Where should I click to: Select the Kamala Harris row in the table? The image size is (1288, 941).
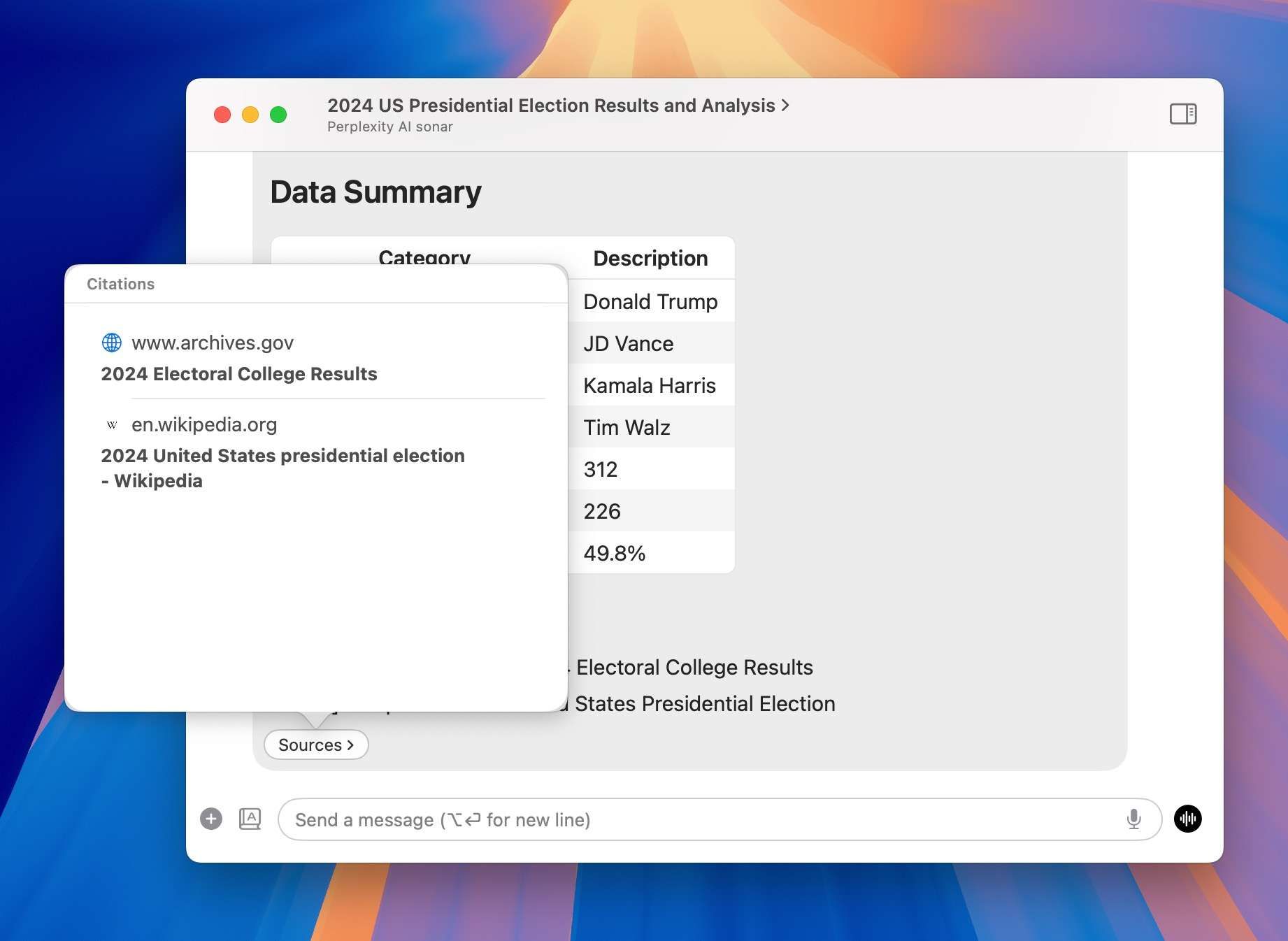click(650, 385)
